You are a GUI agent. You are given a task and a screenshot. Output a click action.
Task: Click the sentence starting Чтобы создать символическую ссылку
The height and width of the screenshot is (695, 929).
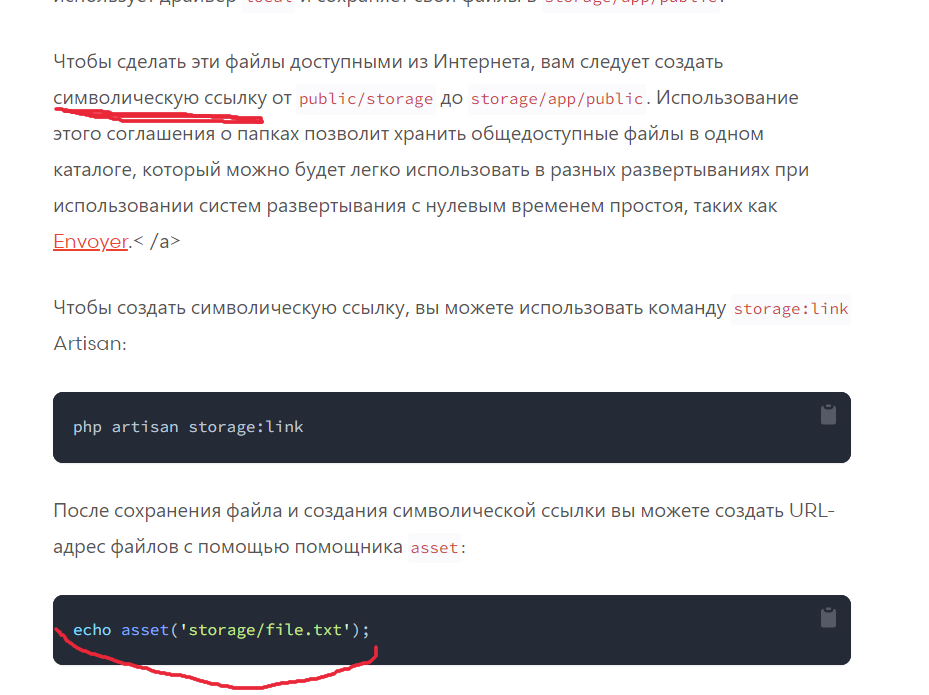390,308
